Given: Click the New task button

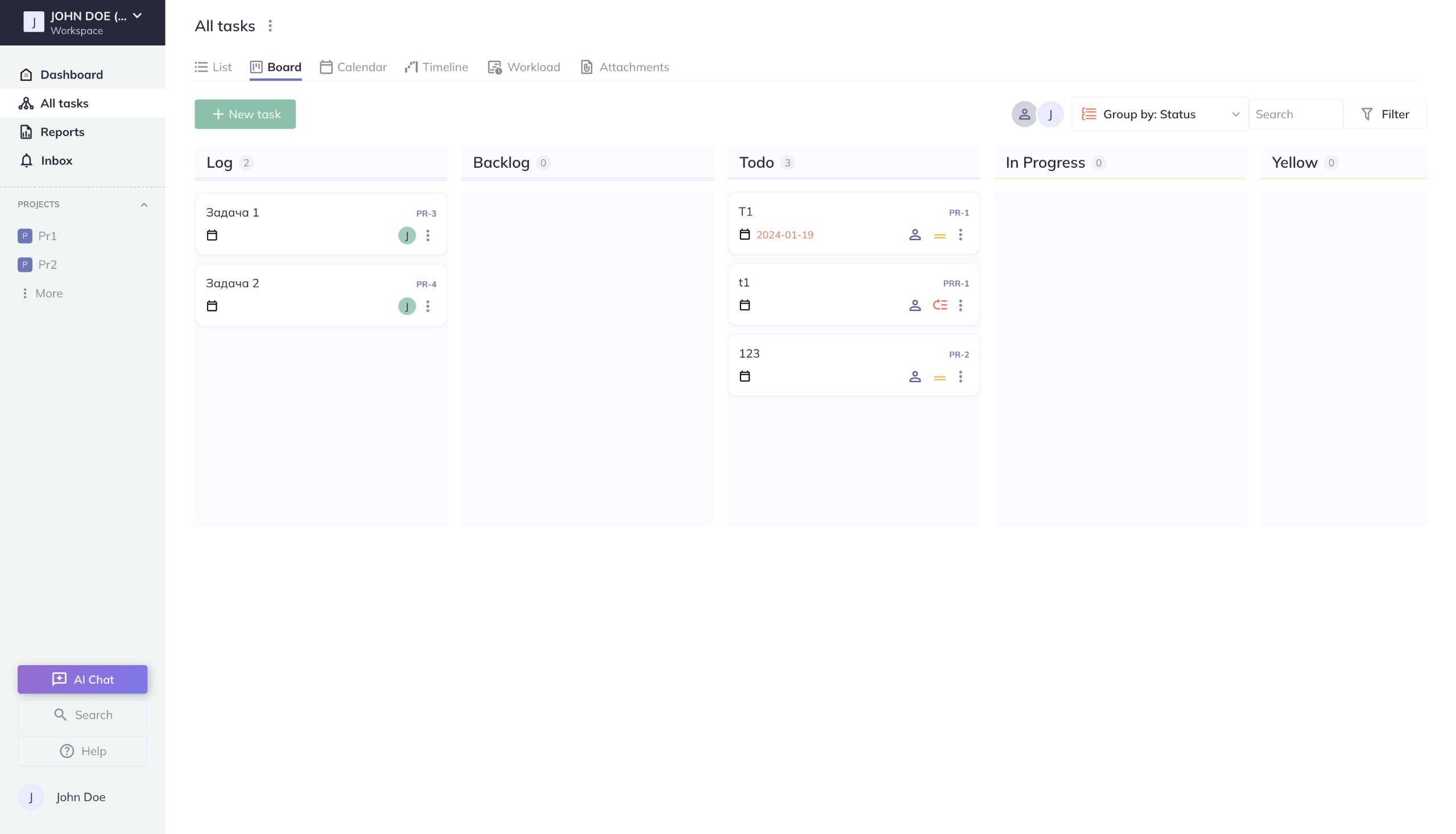Looking at the screenshot, I should (245, 115).
